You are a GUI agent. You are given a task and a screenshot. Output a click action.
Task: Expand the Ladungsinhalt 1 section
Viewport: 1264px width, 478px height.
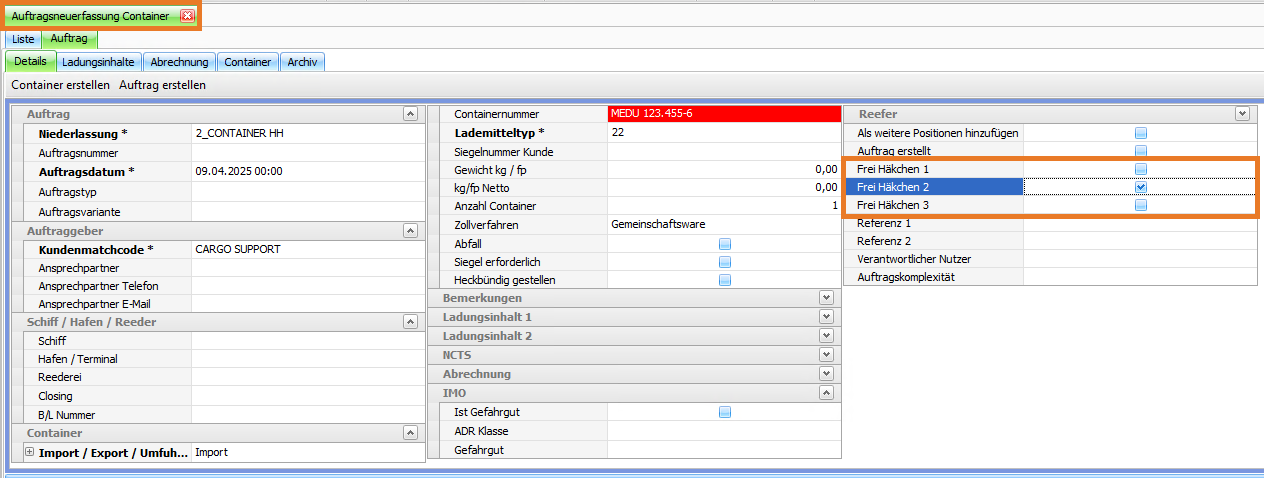(x=825, y=317)
